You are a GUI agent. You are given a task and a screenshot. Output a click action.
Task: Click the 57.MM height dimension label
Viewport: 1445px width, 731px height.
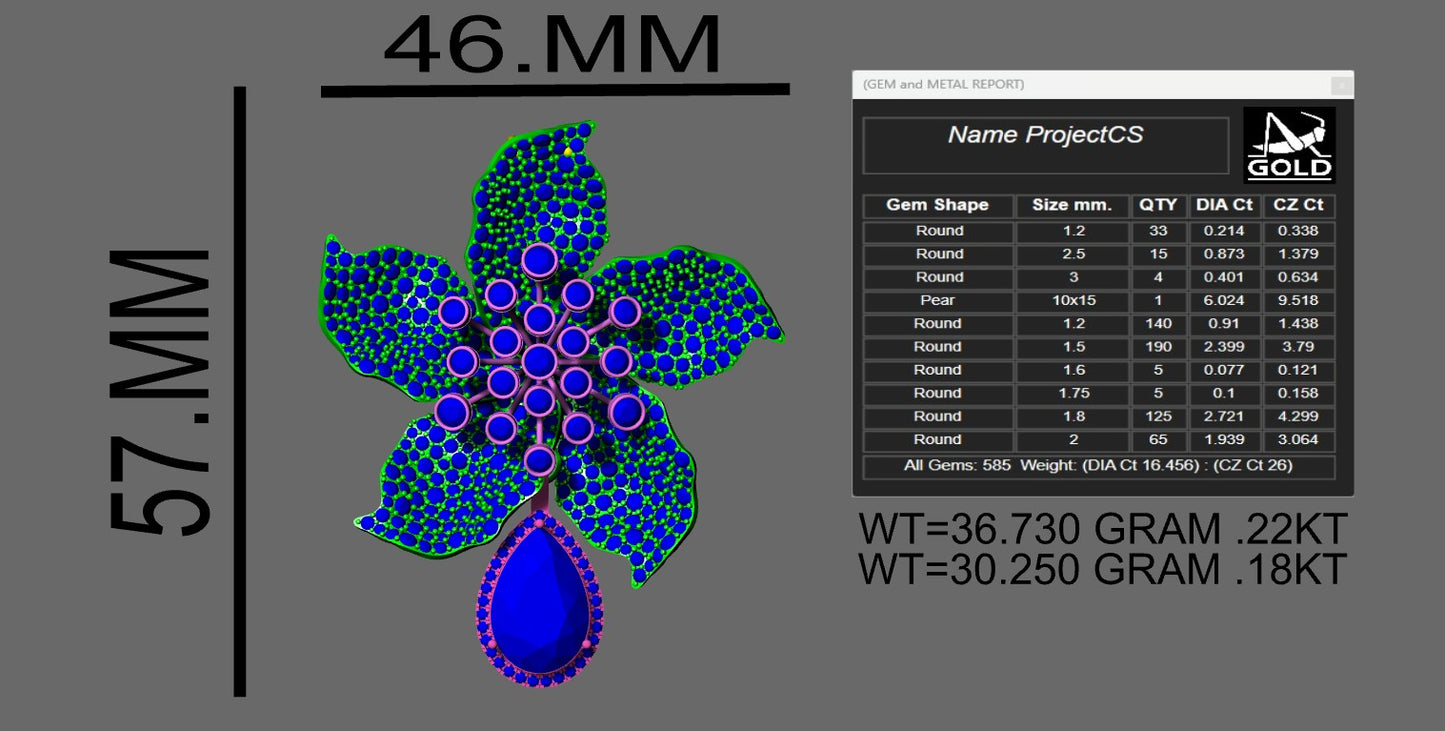click(x=160, y=392)
